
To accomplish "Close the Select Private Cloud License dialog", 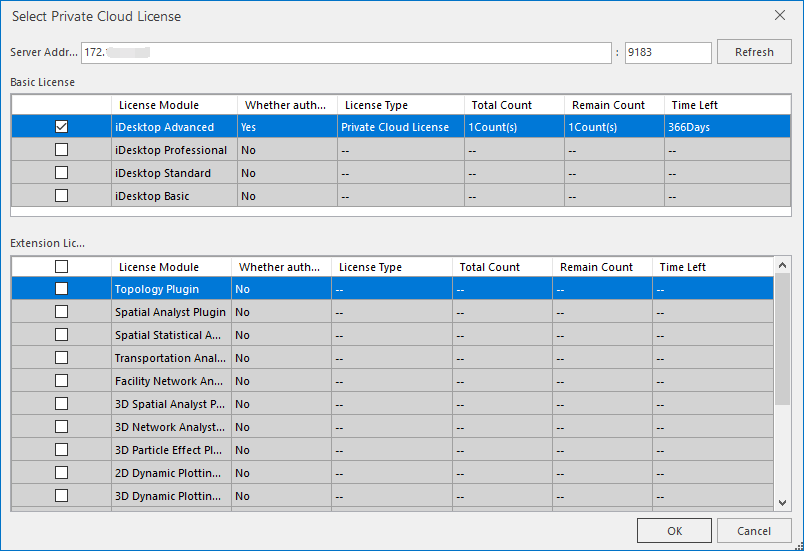I will (x=780, y=16).
